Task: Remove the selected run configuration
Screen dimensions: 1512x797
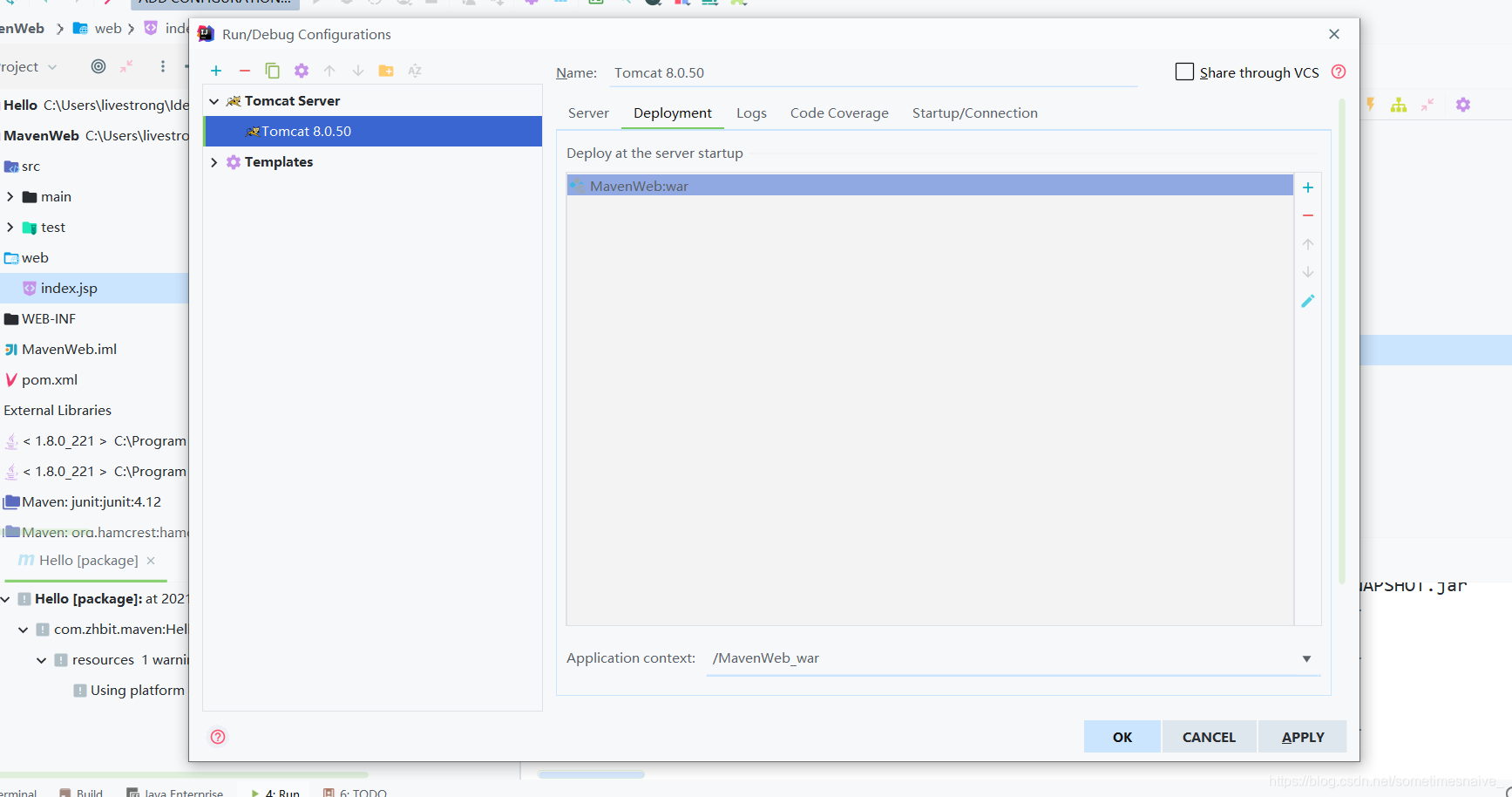Action: point(245,71)
